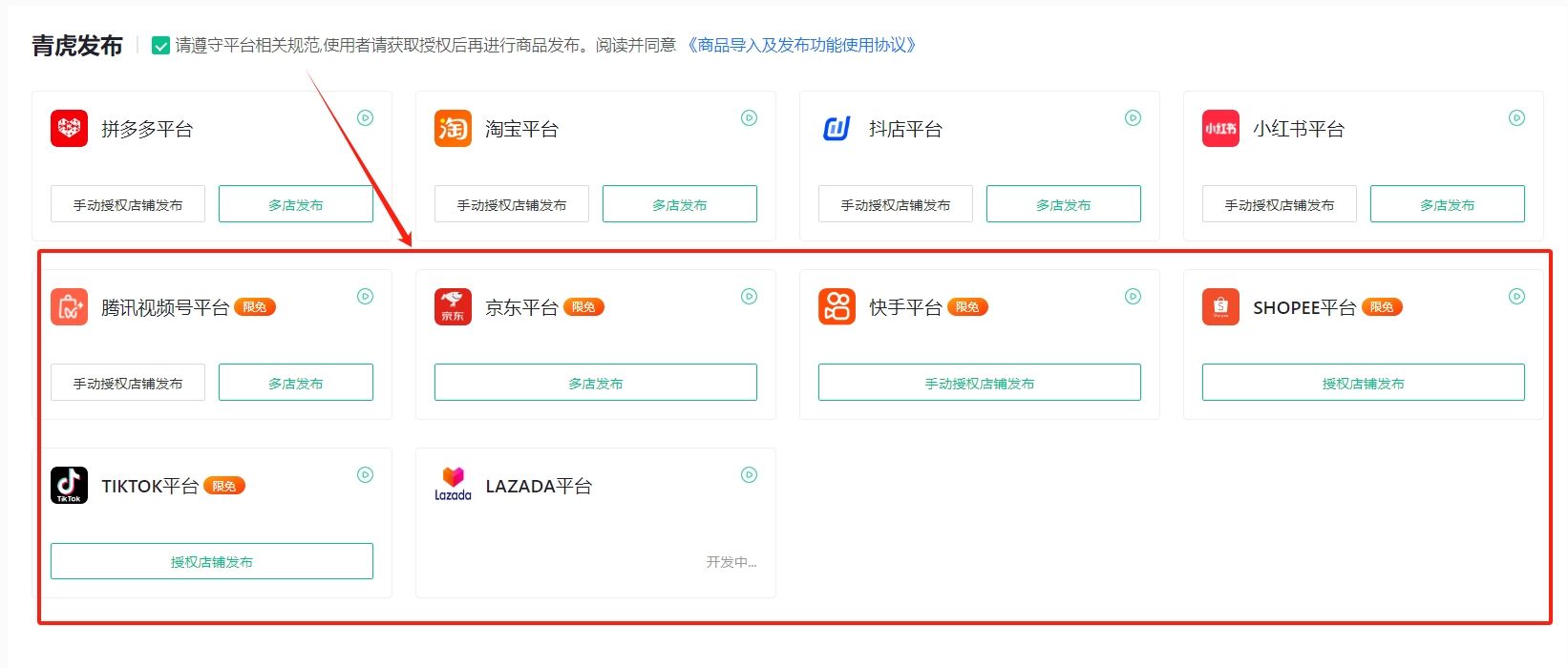Click the 腾讯视频号平台 name text
1568x668 pixels.
click(x=165, y=307)
